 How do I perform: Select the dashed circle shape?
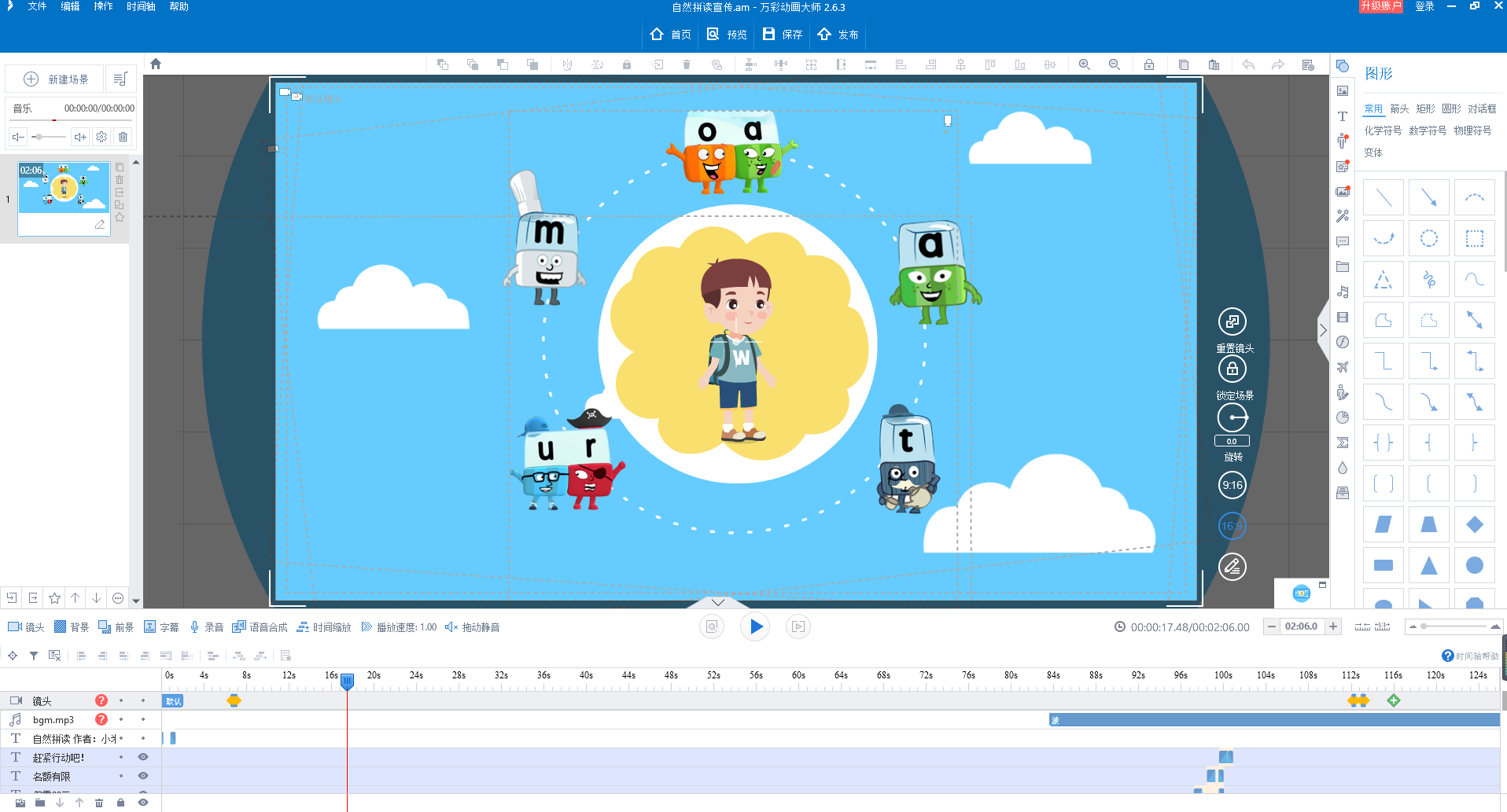[x=1429, y=238]
